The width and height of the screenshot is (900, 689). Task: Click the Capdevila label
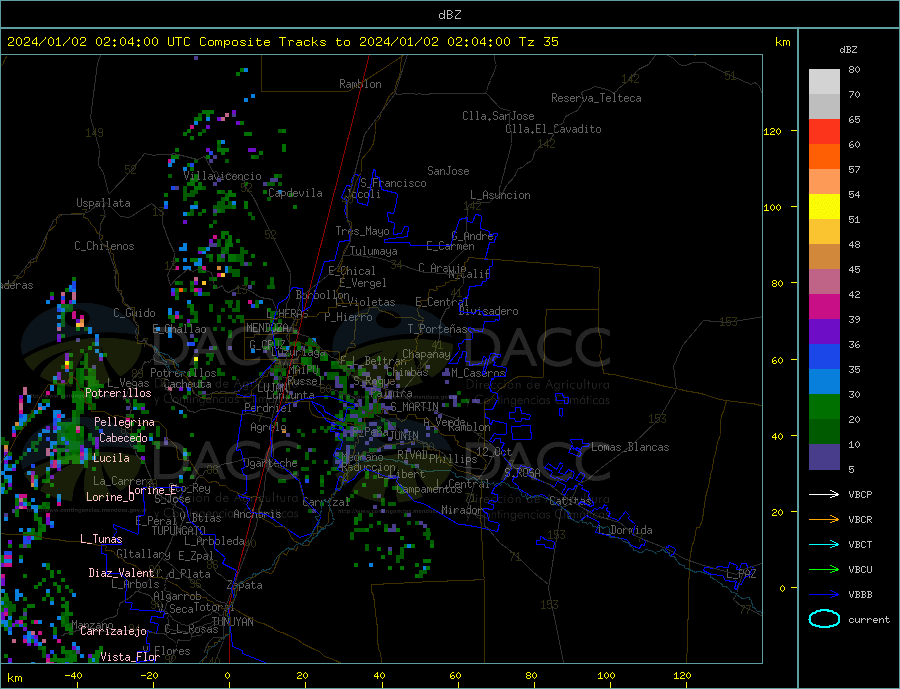295,193
